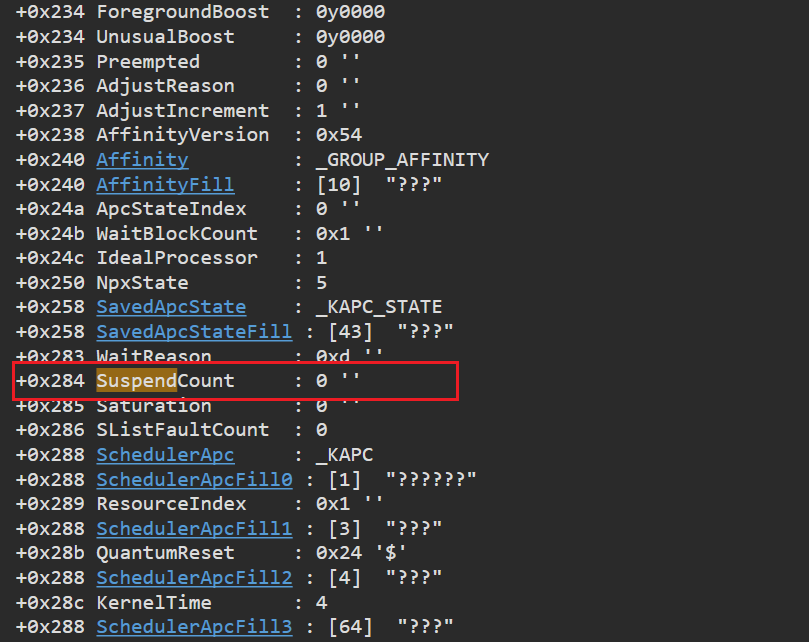Open the SchedulerApcFill3 link
The image size is (809, 642).
pos(194,627)
